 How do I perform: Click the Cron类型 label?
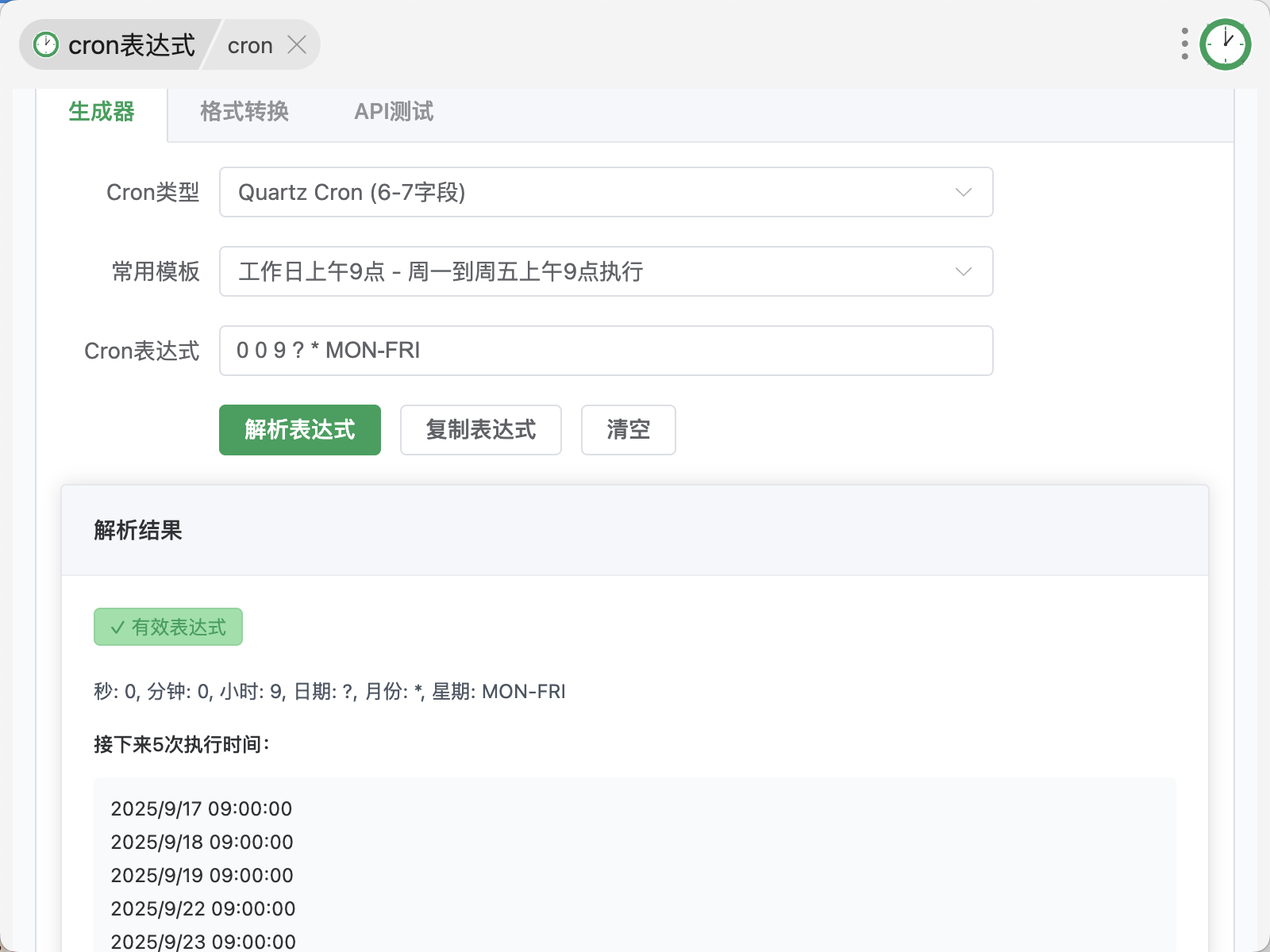152,192
